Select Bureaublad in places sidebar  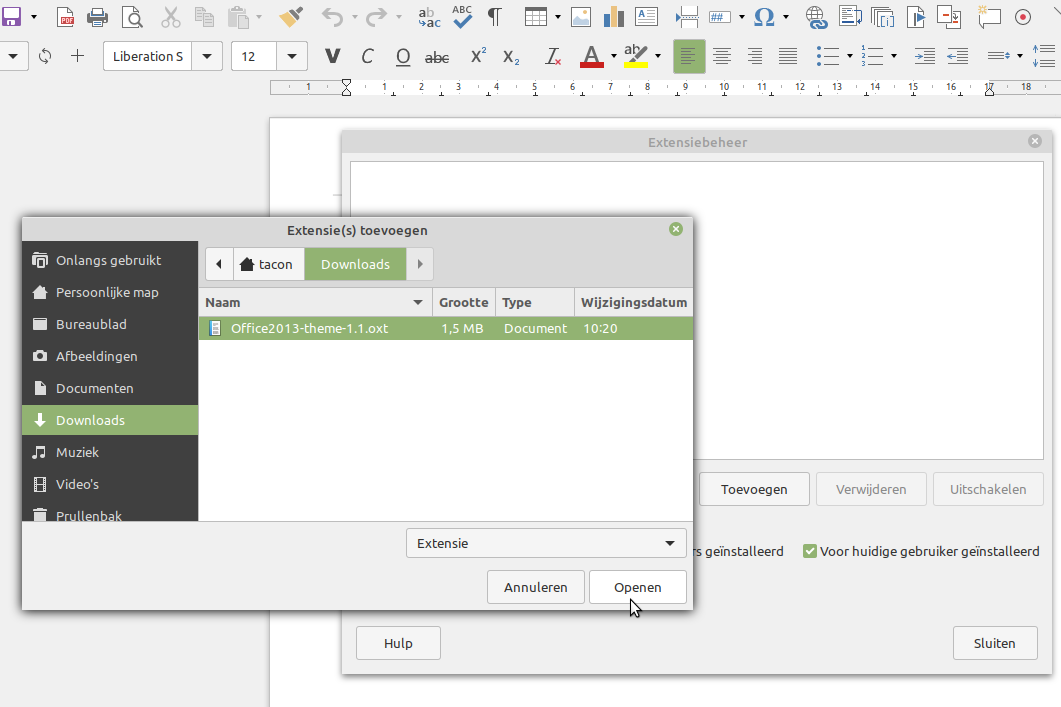click(91, 324)
